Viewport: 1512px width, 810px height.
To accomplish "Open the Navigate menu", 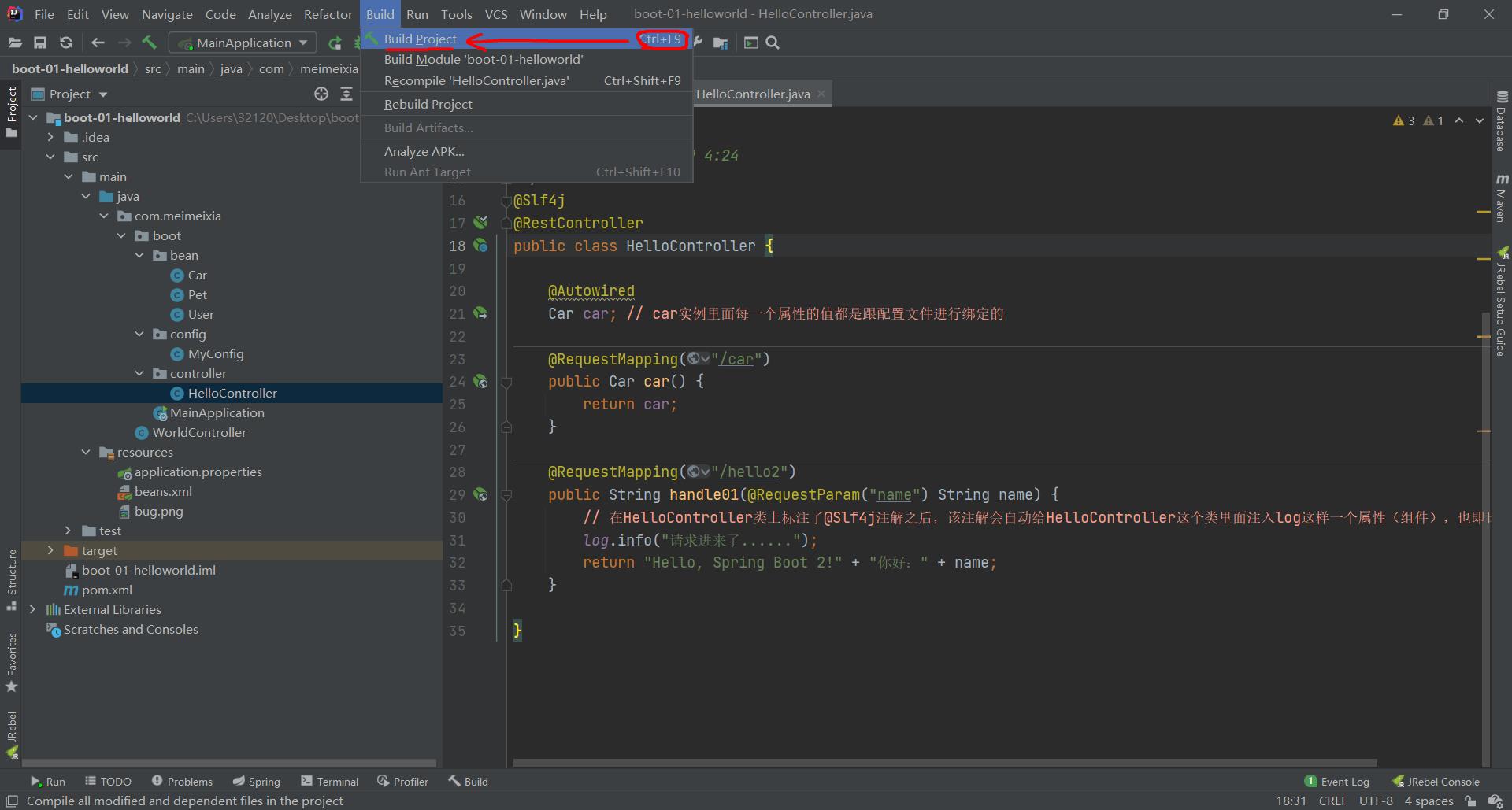I will pos(167,14).
